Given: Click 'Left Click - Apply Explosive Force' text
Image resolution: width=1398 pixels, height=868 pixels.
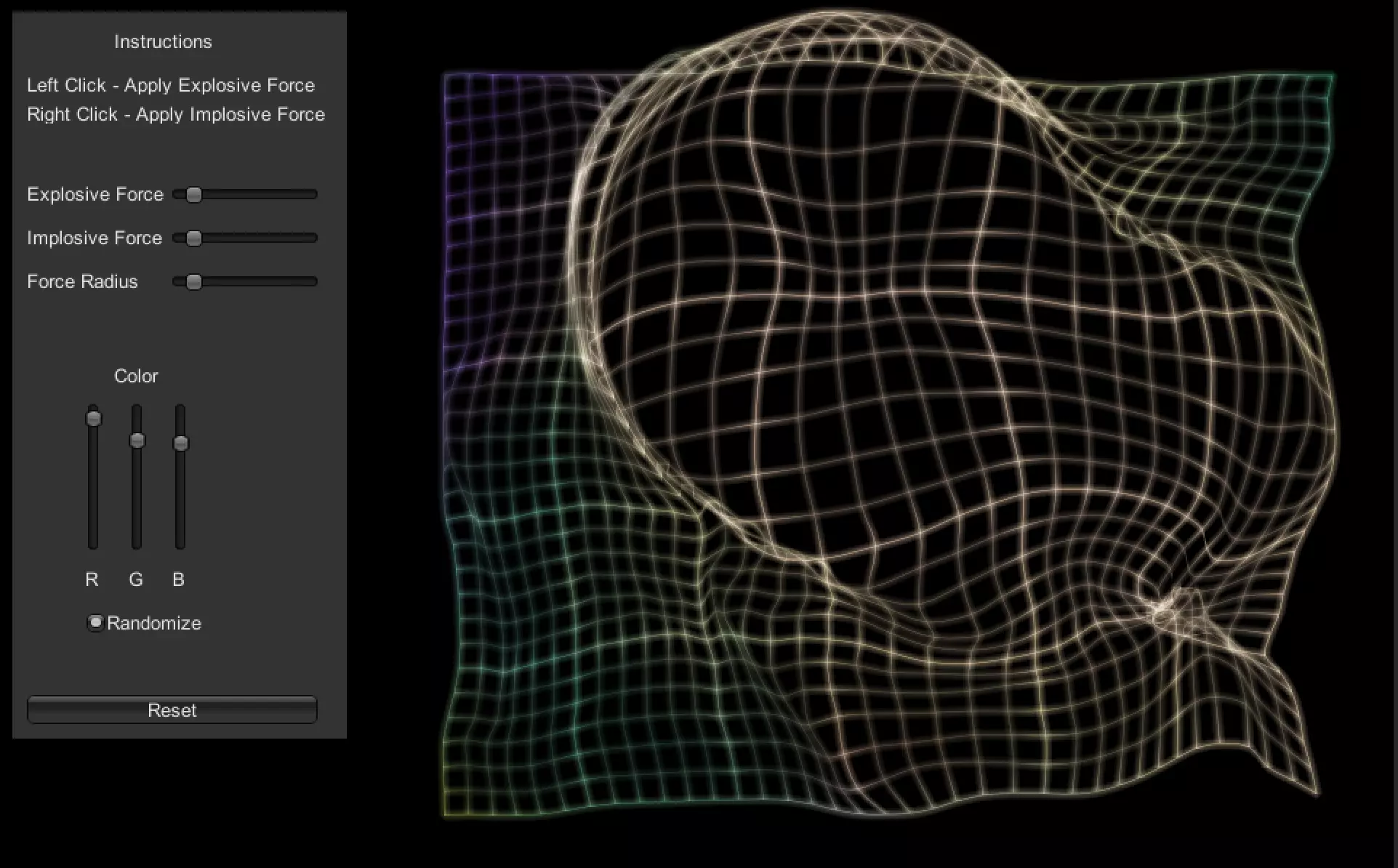Looking at the screenshot, I should click(x=171, y=85).
